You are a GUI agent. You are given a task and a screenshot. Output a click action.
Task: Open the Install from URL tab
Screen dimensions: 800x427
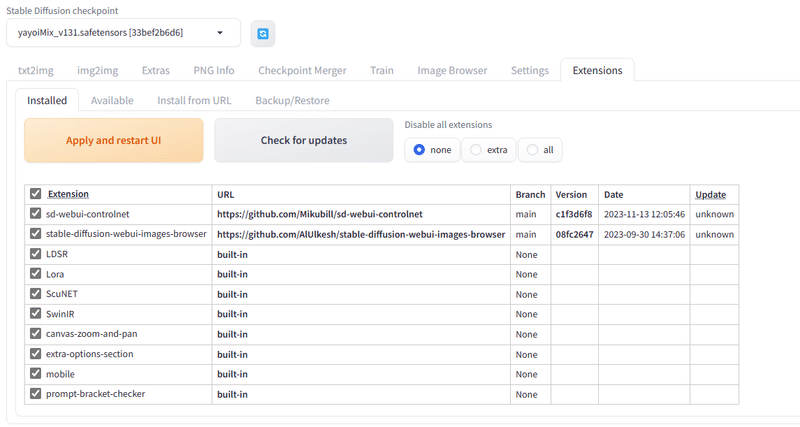[x=194, y=101]
